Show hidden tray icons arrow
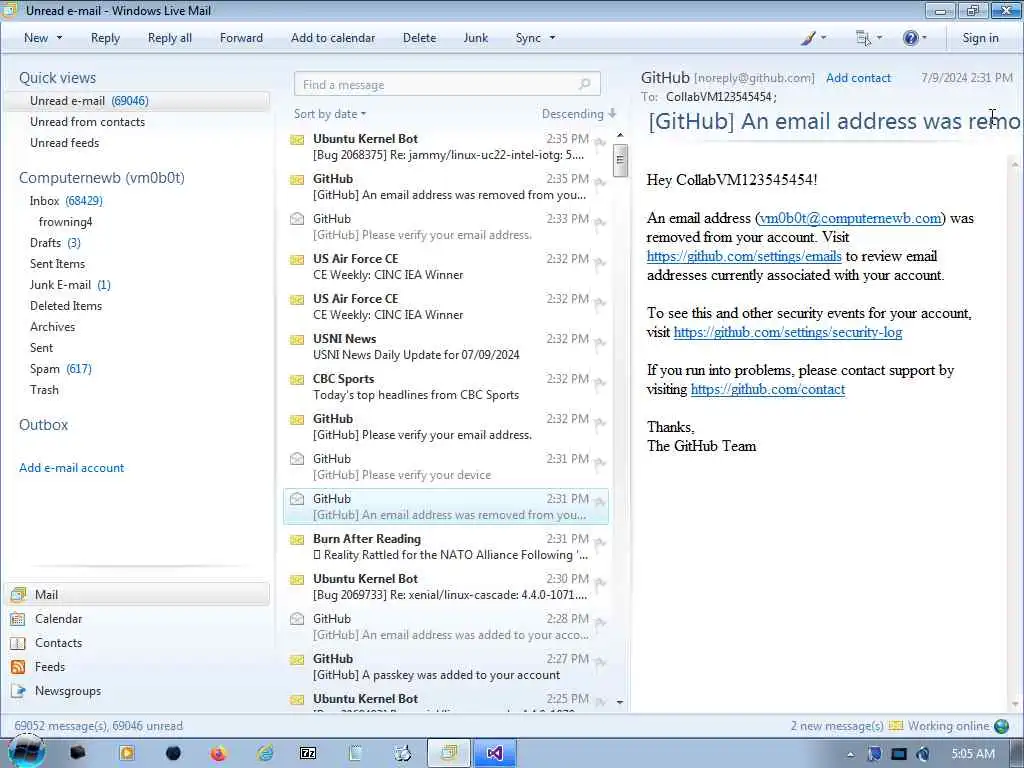 pyautogui.click(x=850, y=754)
